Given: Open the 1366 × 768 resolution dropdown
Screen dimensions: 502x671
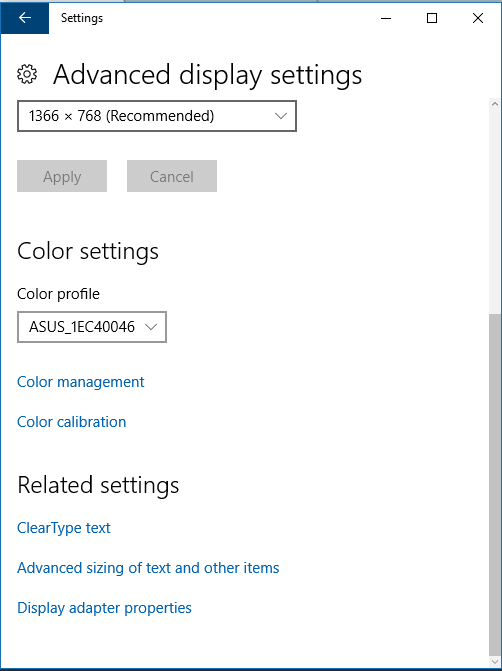Looking at the screenshot, I should coord(157,116).
